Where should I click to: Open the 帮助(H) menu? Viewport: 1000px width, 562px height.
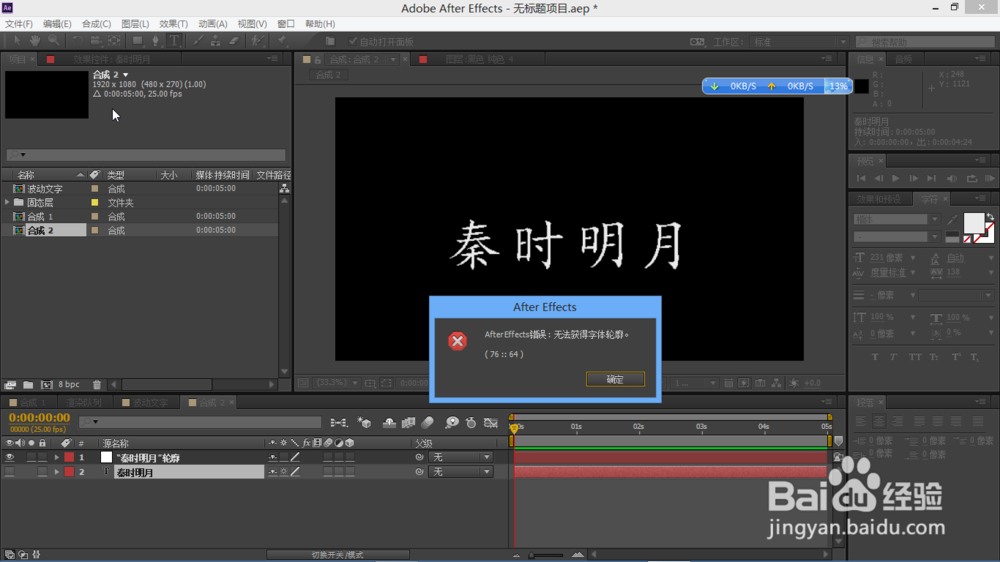click(x=320, y=24)
